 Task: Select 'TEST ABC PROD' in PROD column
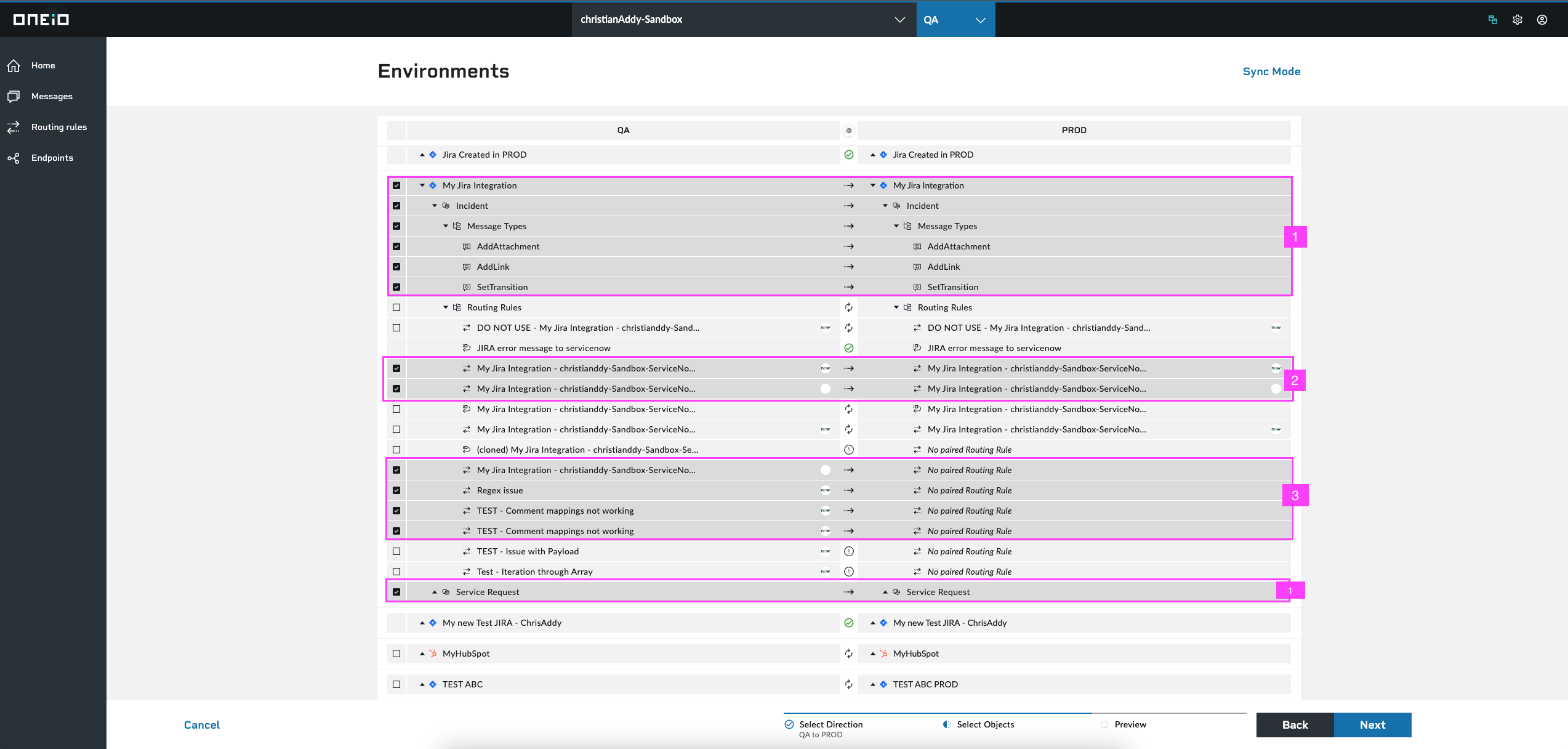[x=925, y=684]
